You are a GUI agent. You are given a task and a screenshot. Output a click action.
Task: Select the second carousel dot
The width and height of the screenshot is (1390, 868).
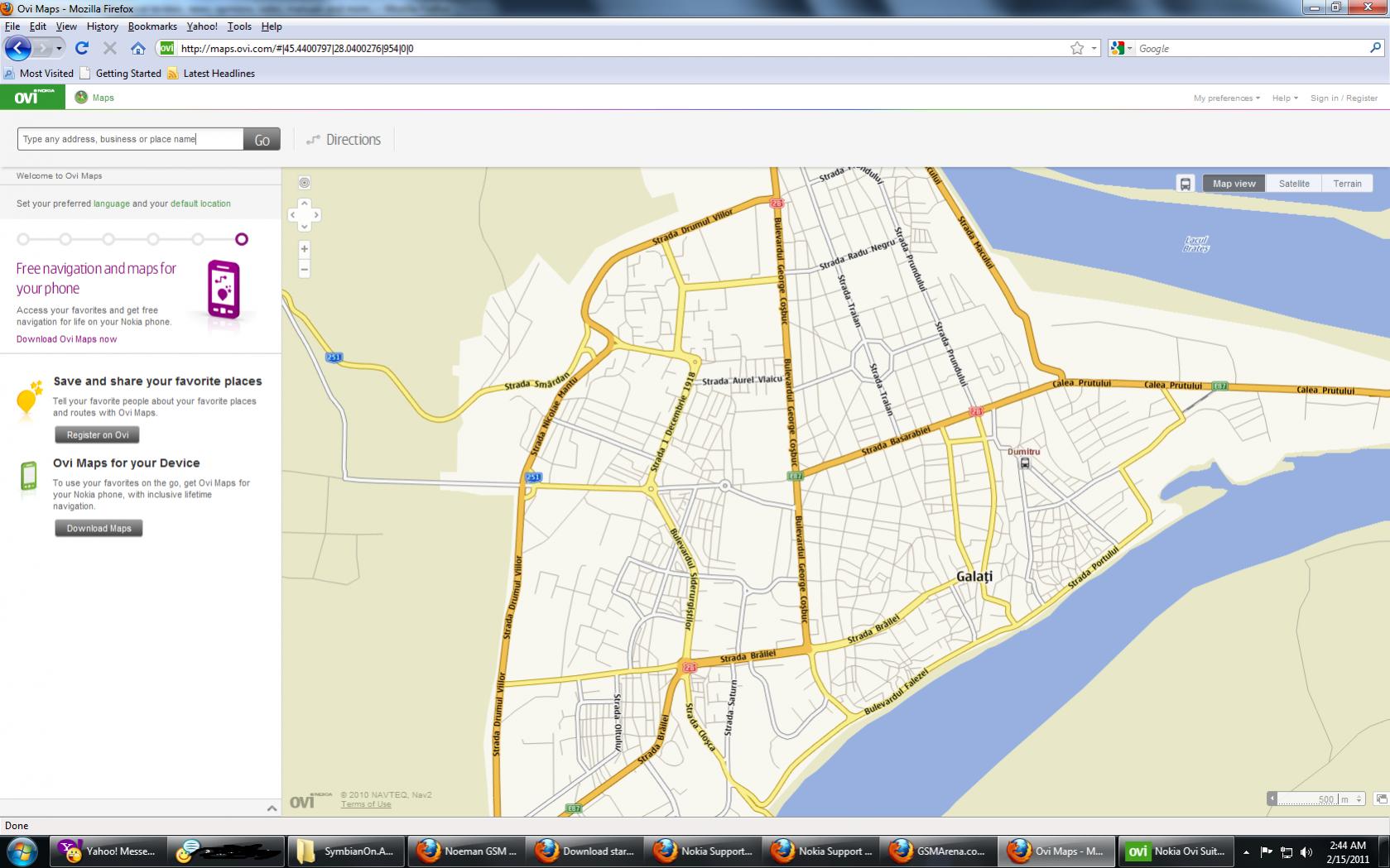click(x=65, y=239)
